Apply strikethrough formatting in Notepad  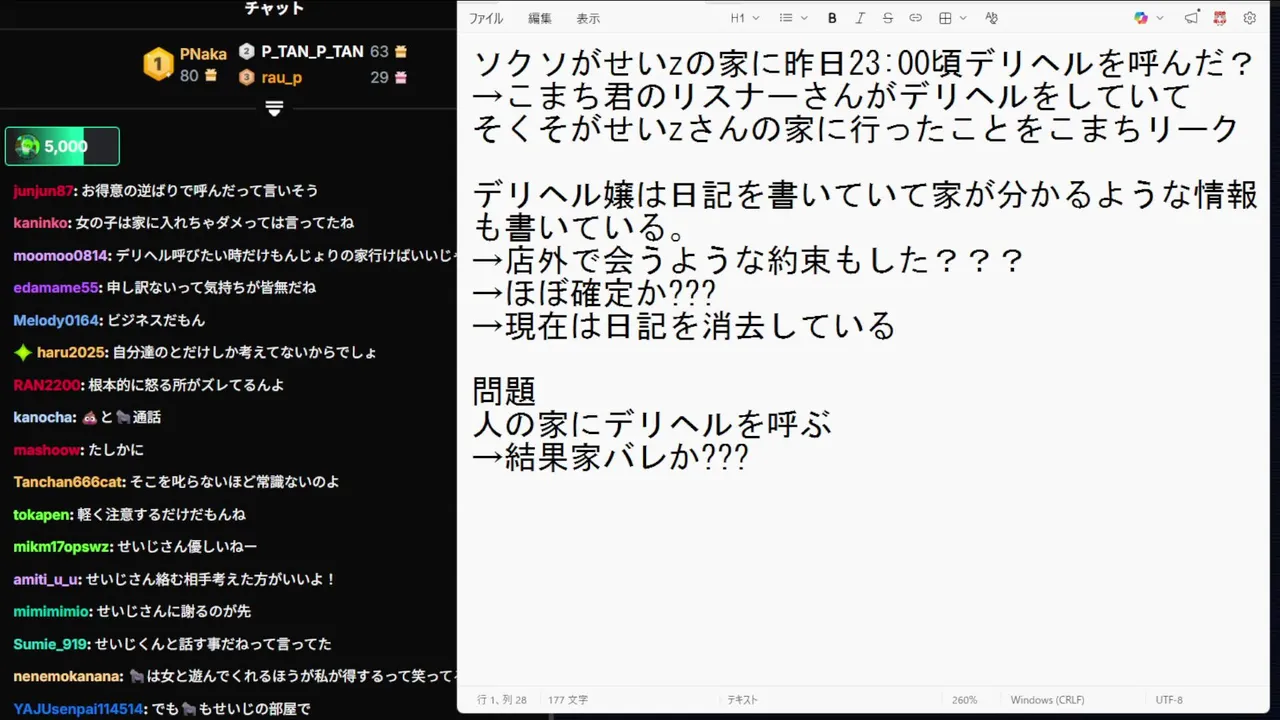pos(888,18)
